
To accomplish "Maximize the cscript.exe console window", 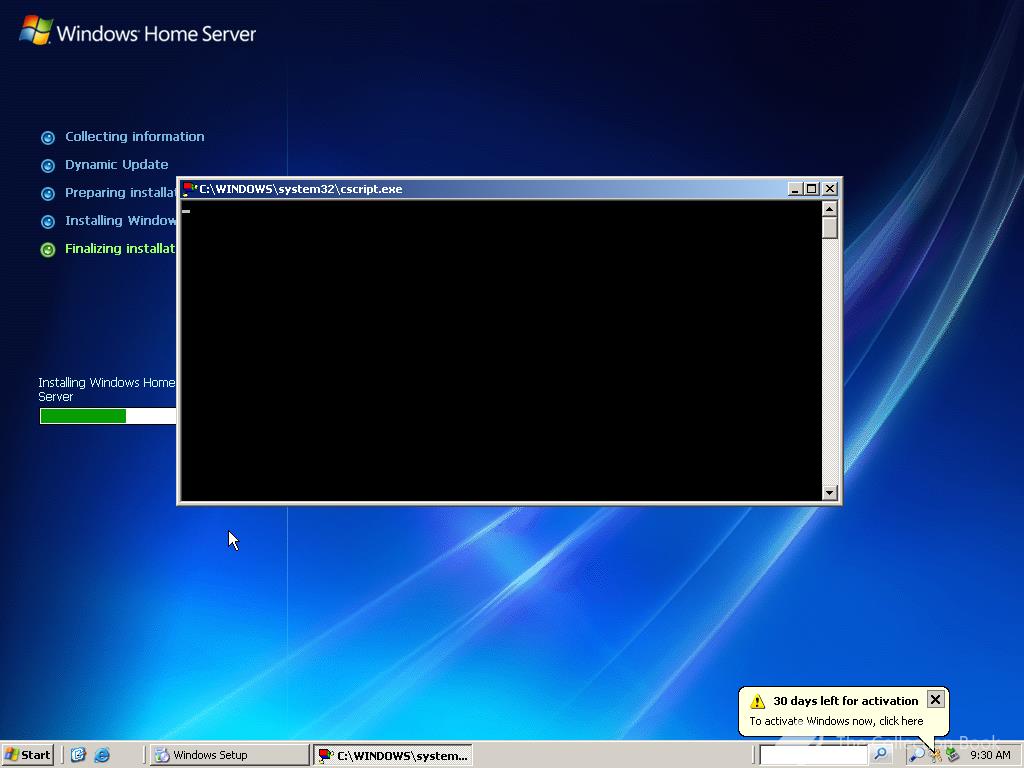I will click(x=812, y=189).
